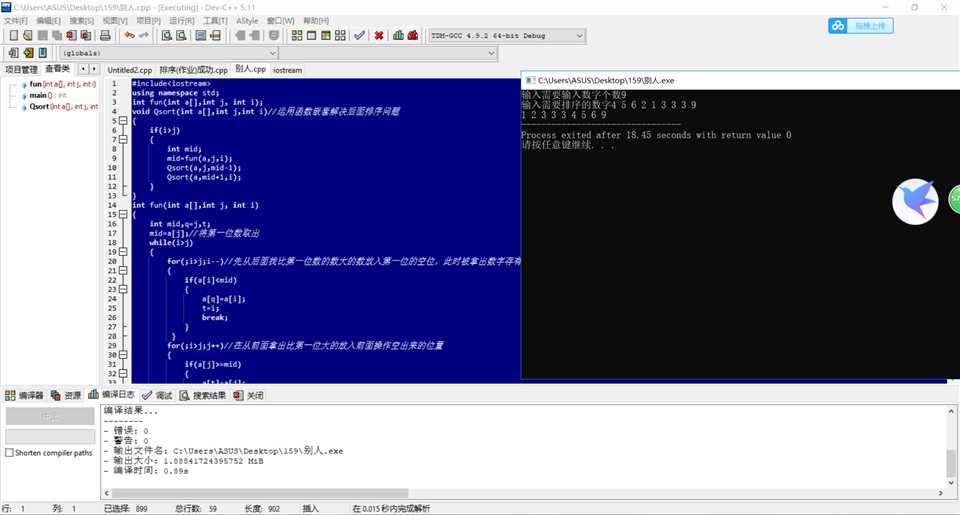
Task: Select Qsort in the class browser
Action: pyautogui.click(x=61, y=106)
